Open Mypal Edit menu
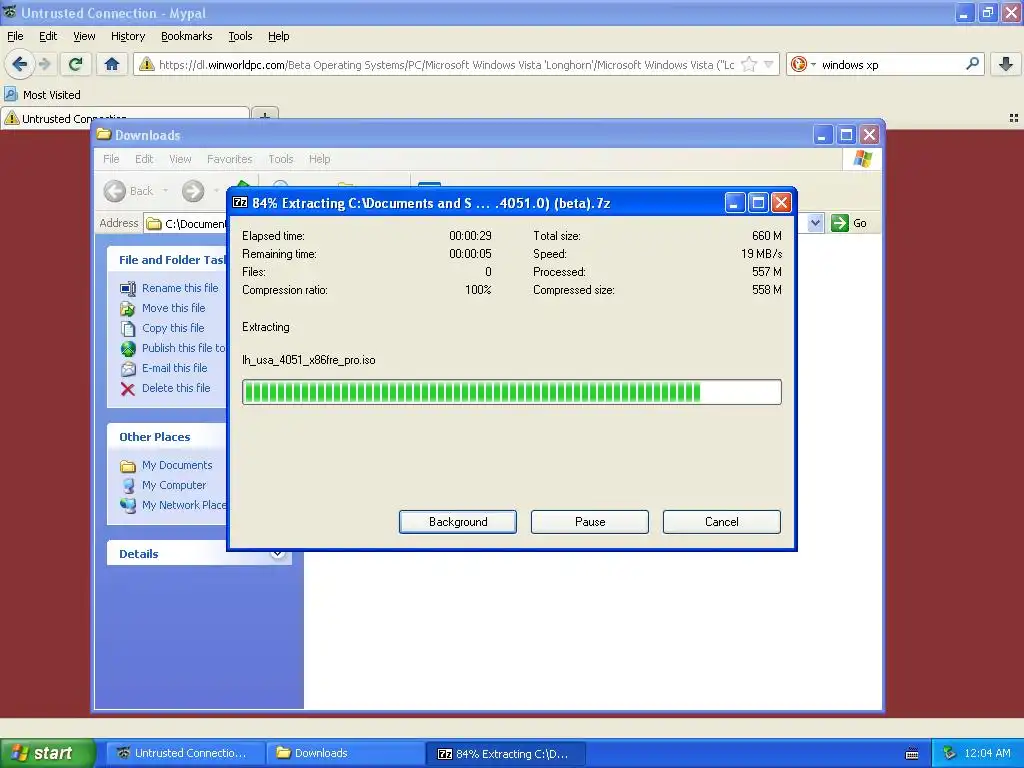Viewport: 1024px width, 768px height. 48,36
